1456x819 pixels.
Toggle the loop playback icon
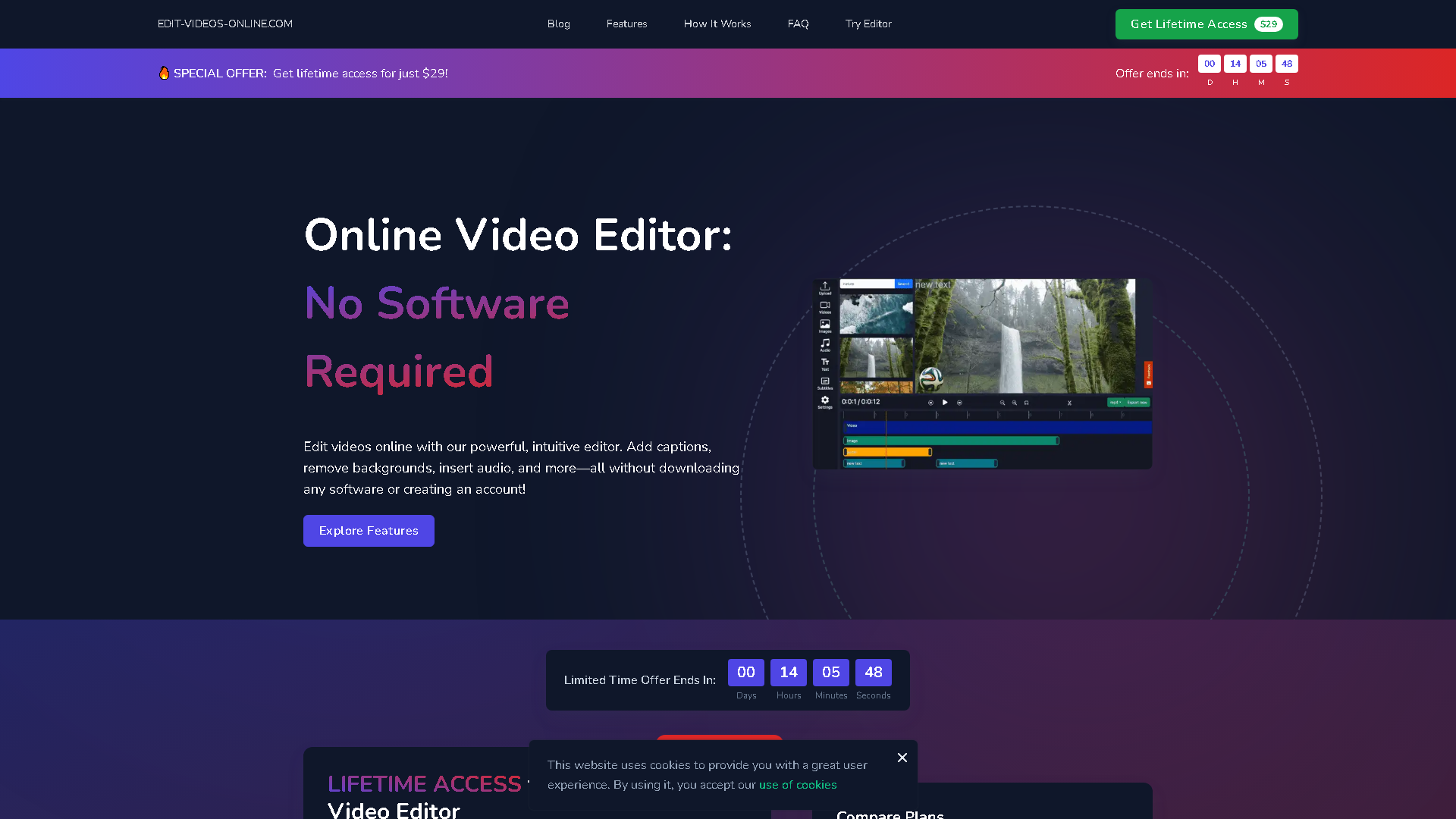point(1026,403)
